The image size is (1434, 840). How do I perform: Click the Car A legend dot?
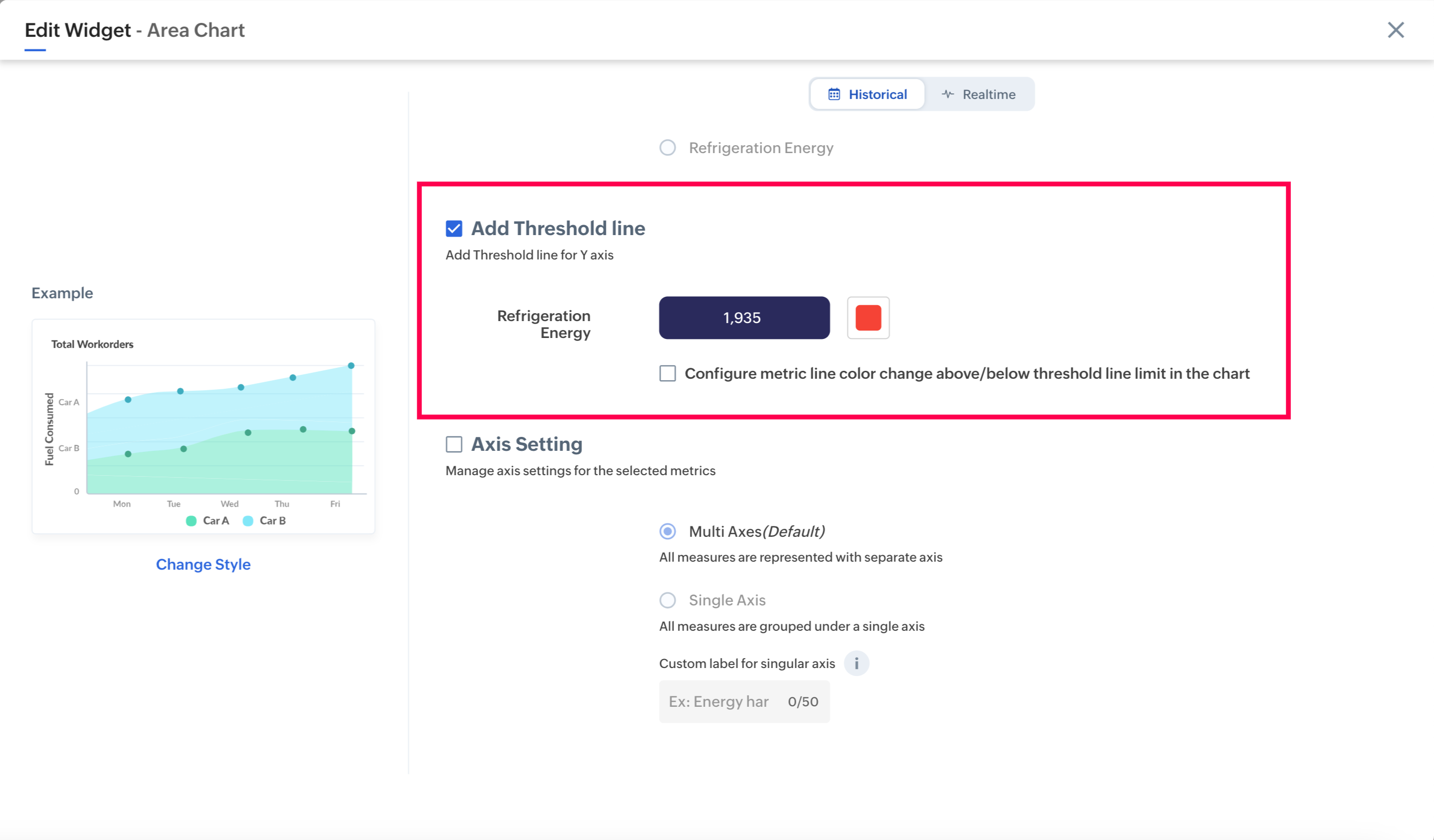[x=191, y=520]
